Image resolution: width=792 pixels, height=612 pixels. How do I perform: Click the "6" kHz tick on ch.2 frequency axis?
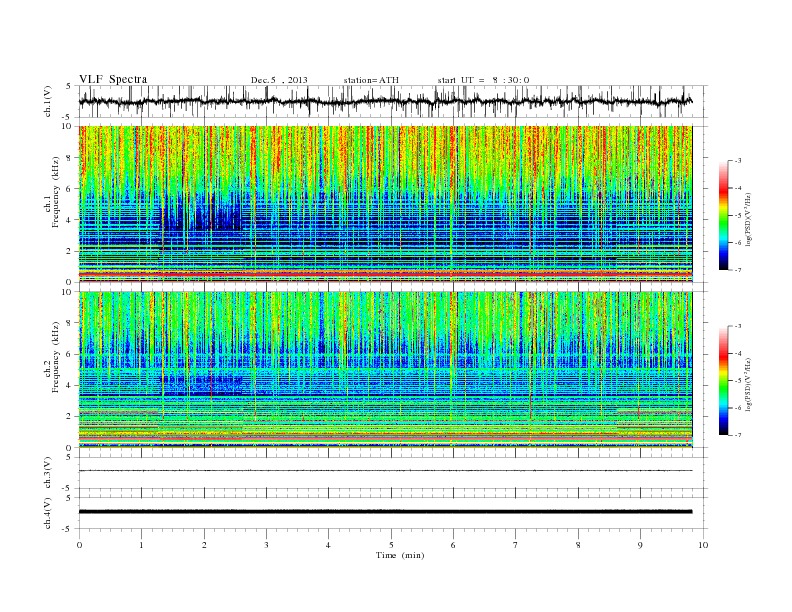[69, 354]
